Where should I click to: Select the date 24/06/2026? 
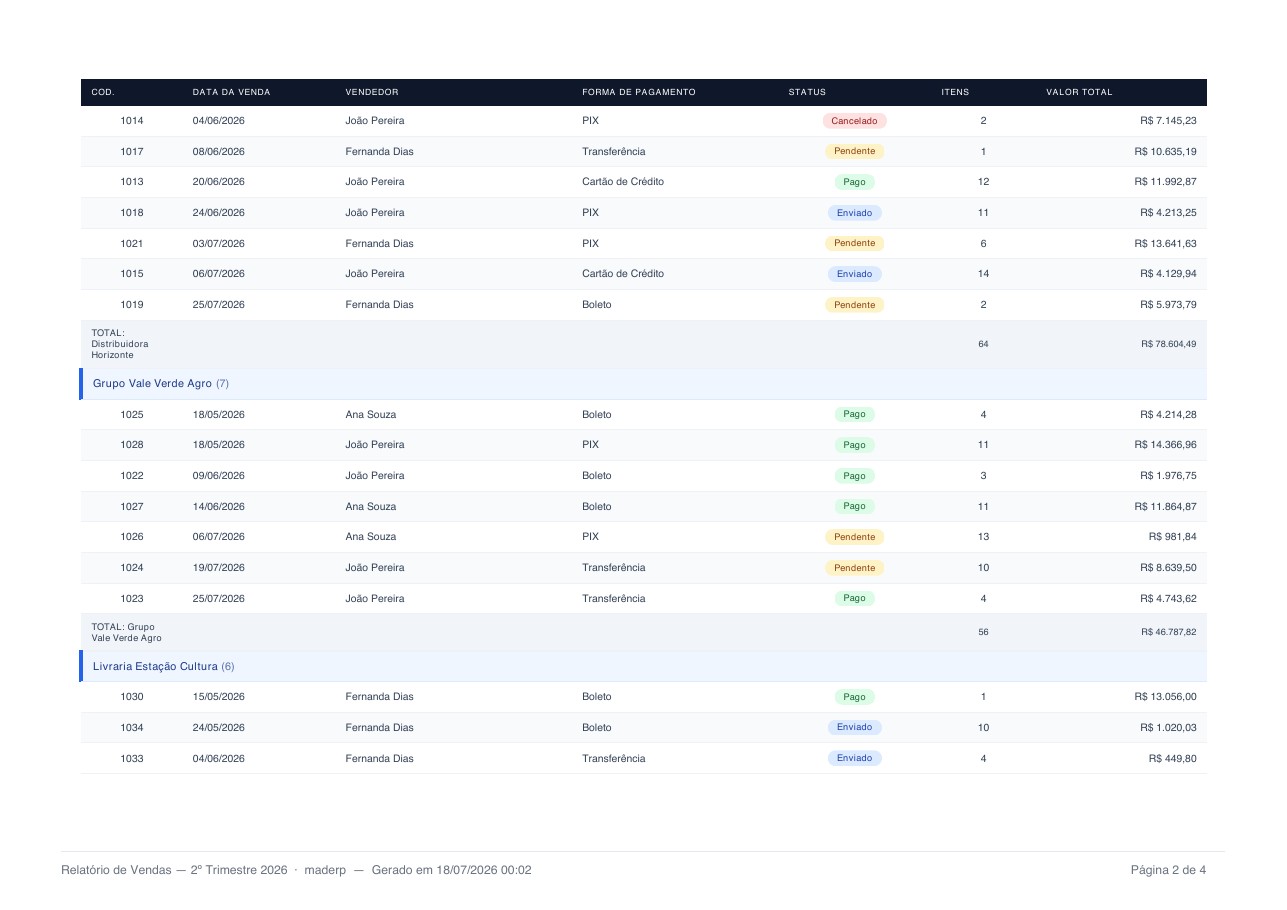click(x=219, y=213)
